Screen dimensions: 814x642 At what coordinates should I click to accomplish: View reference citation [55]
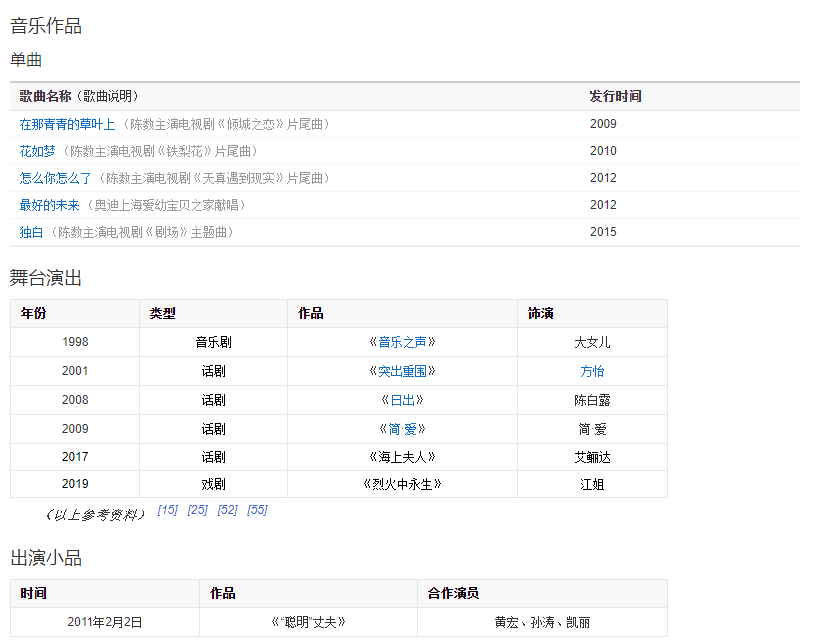(257, 510)
